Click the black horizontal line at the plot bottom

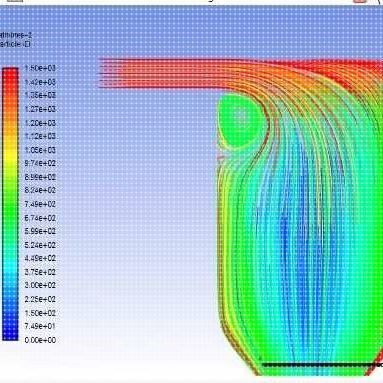click(322, 365)
